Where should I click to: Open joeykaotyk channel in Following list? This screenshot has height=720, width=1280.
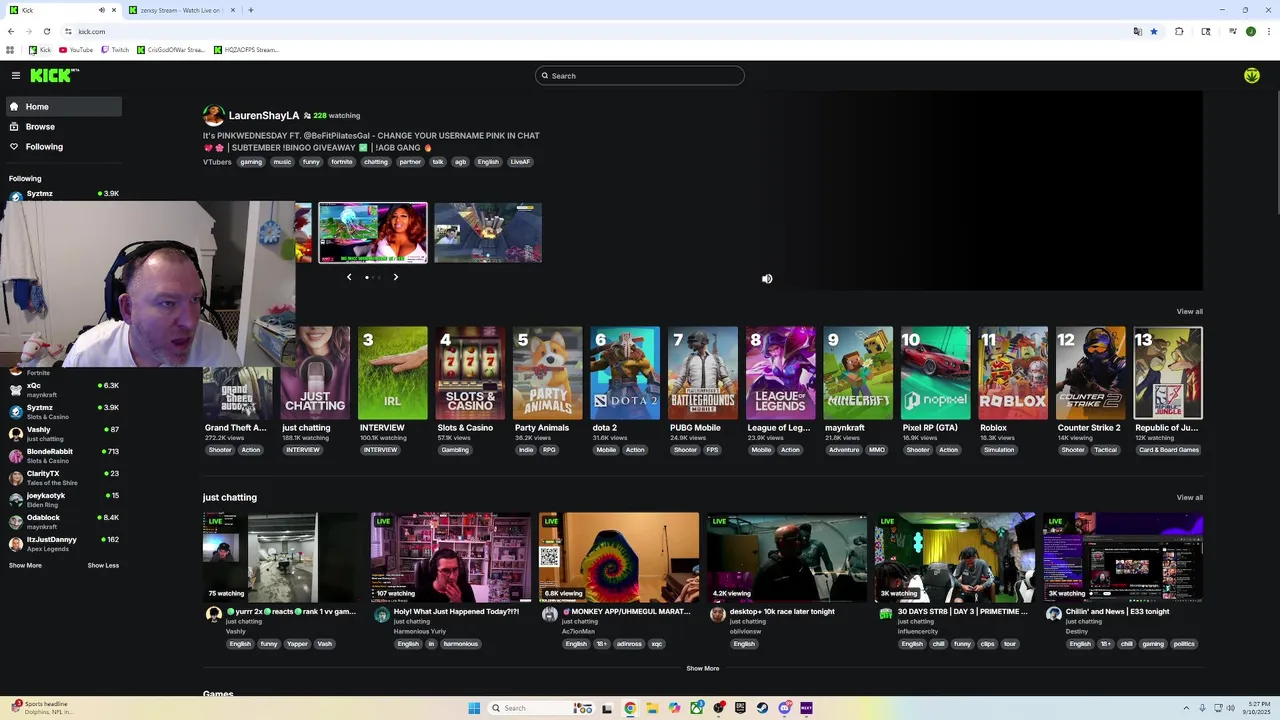tap(62, 500)
